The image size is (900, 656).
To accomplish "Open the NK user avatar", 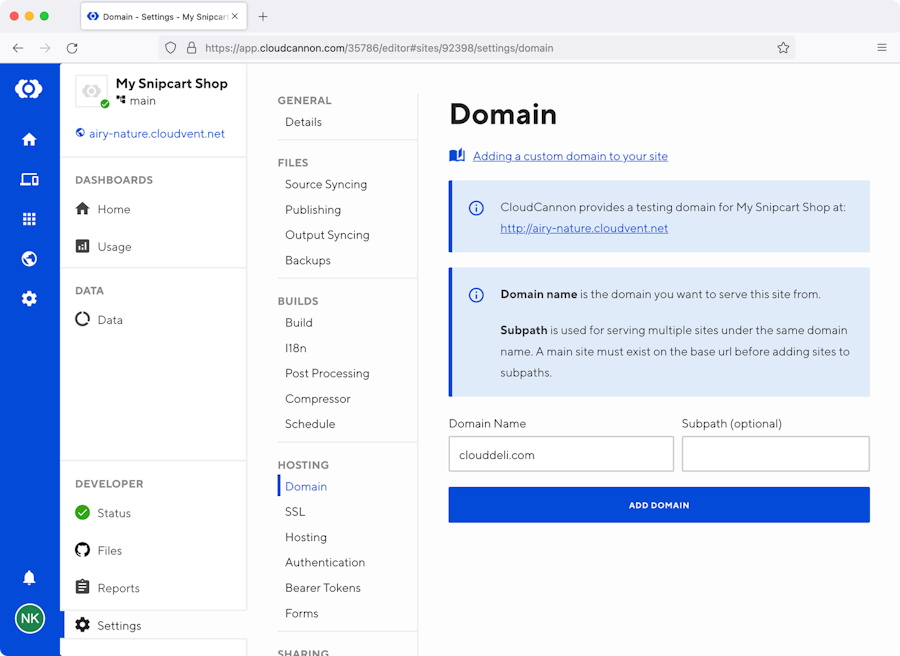I will click(29, 619).
